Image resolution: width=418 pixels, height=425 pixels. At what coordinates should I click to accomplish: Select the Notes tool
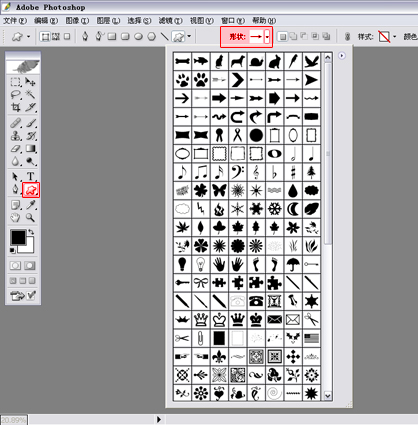[x=15, y=205]
